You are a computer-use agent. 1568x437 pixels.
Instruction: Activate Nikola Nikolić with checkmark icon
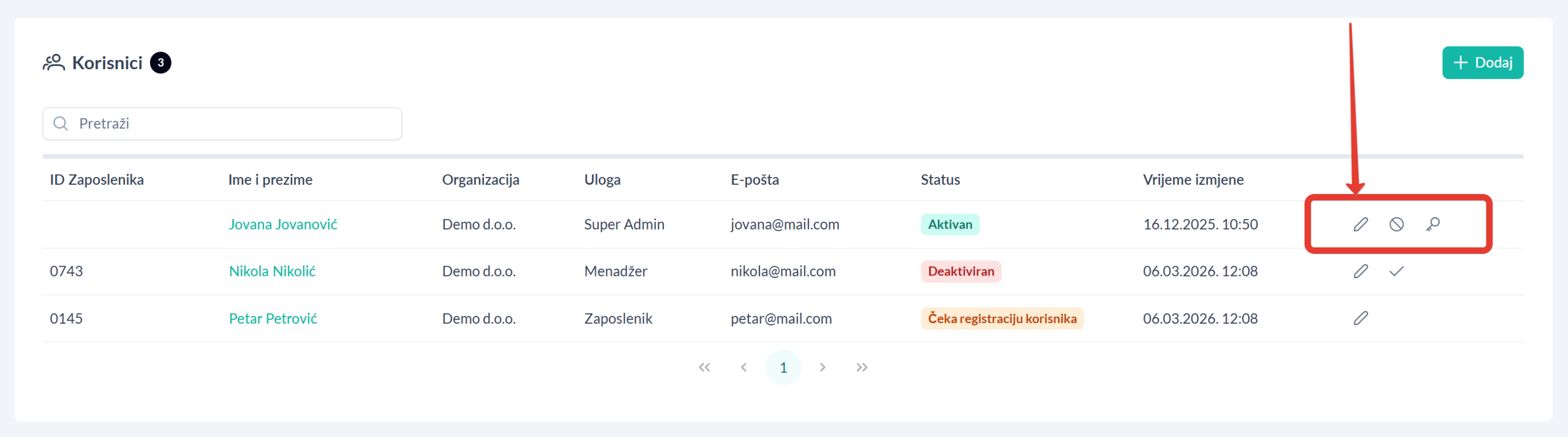(x=1396, y=271)
